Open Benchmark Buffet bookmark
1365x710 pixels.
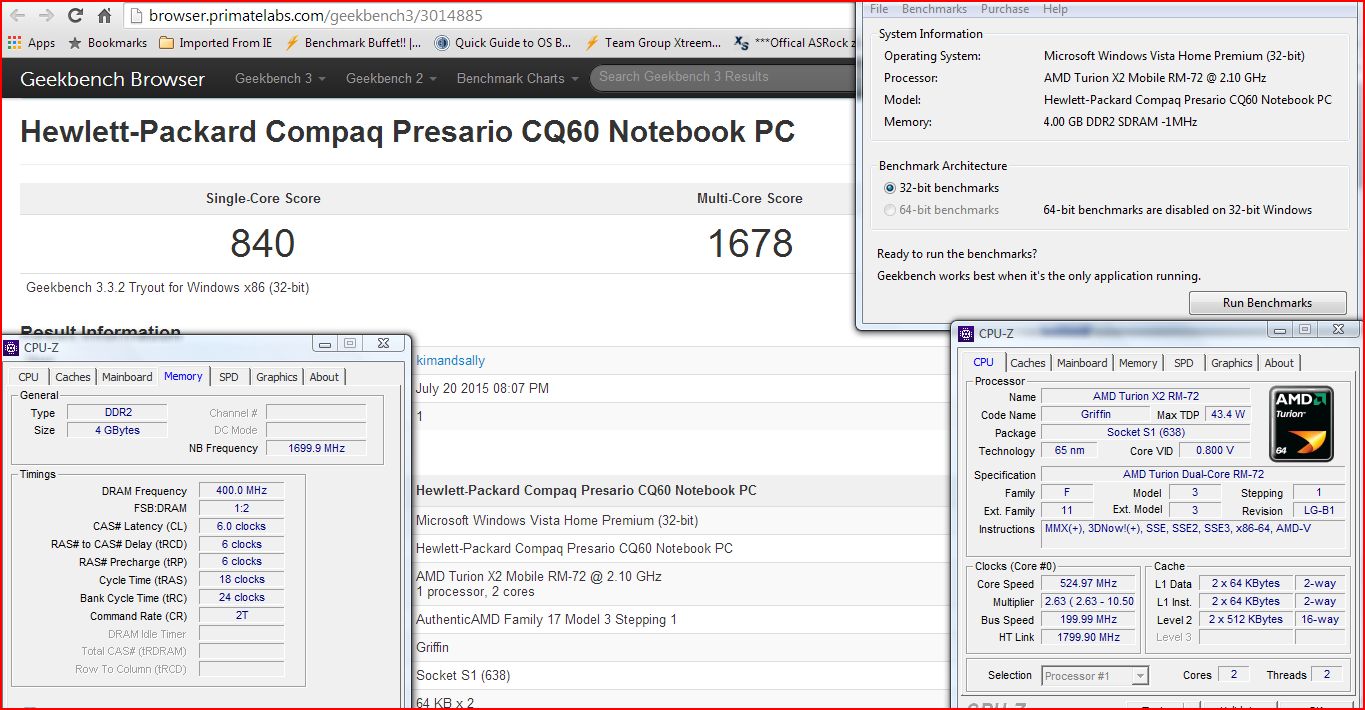point(353,43)
